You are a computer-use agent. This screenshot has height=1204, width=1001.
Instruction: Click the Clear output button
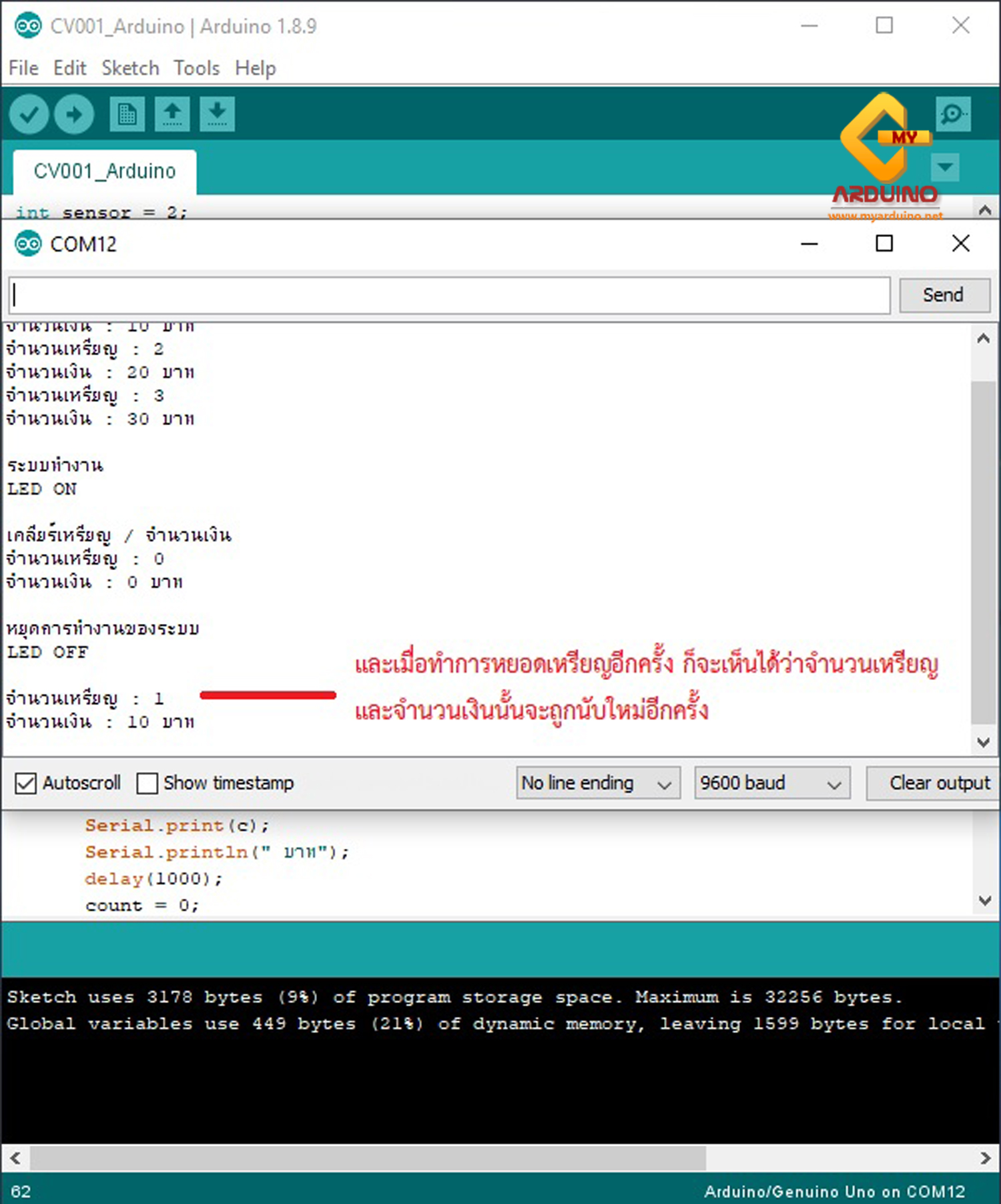938,783
